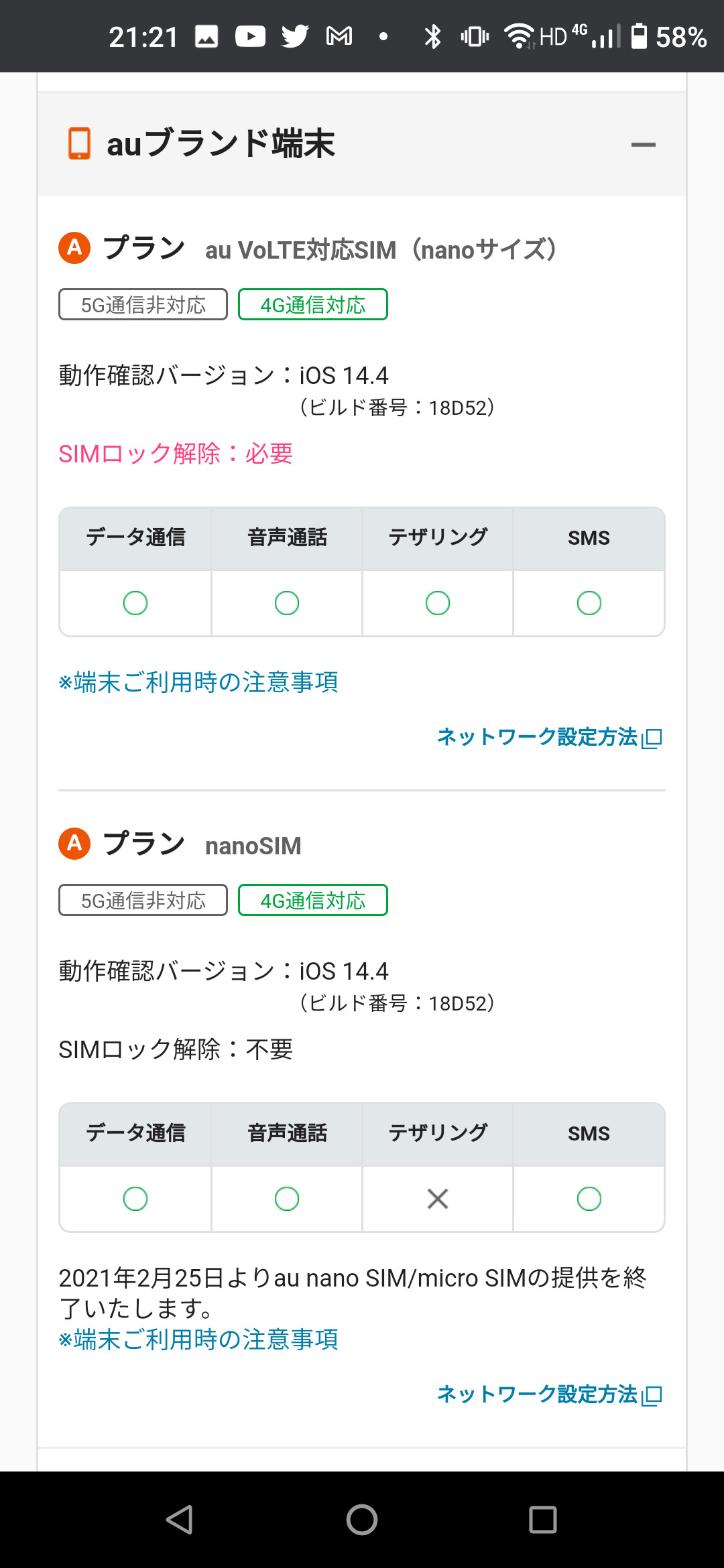Tap the YouTube notification icon in status bar
The height and width of the screenshot is (1568, 724).
point(250,36)
